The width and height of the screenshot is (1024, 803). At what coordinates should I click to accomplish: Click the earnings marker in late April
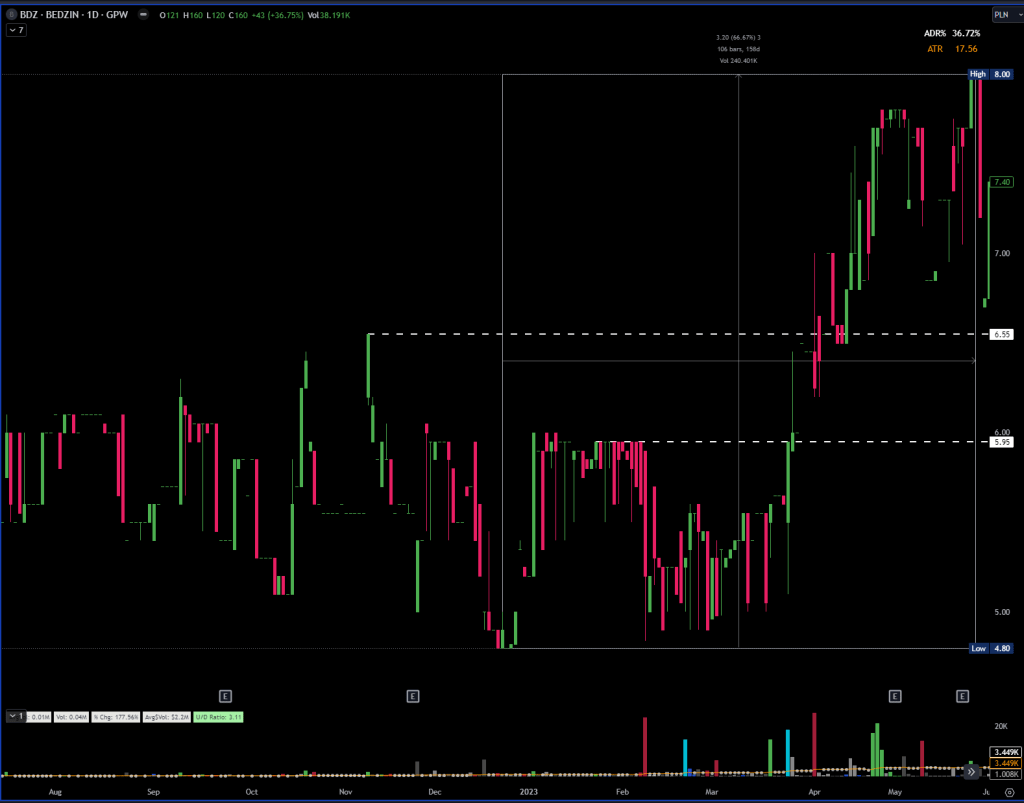895,695
